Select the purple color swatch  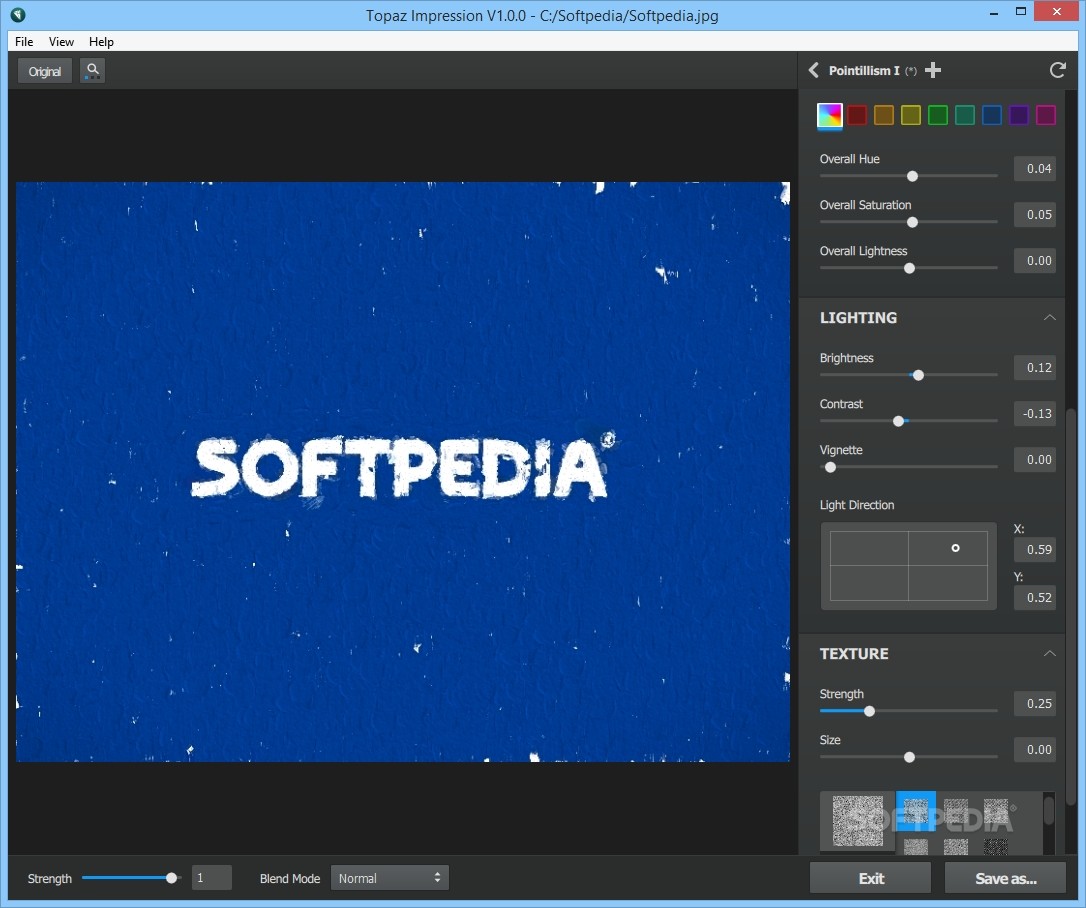1019,115
